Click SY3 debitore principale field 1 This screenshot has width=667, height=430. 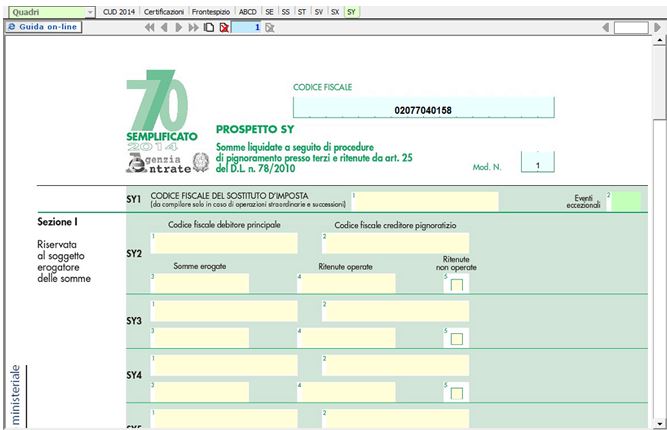tap(224, 311)
